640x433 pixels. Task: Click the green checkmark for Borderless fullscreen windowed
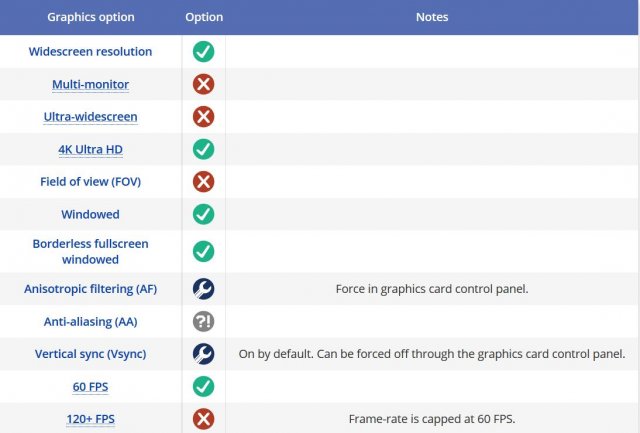pos(203,251)
